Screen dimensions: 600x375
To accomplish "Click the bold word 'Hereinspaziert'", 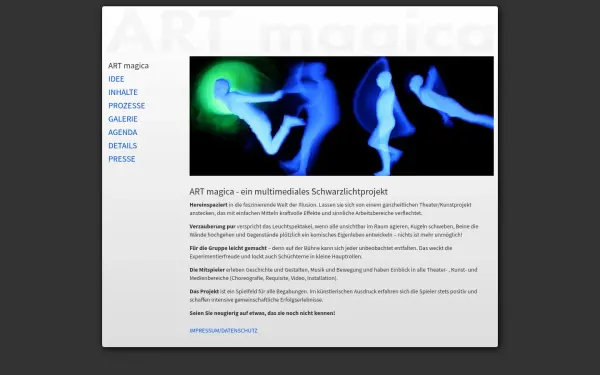I will point(208,205).
